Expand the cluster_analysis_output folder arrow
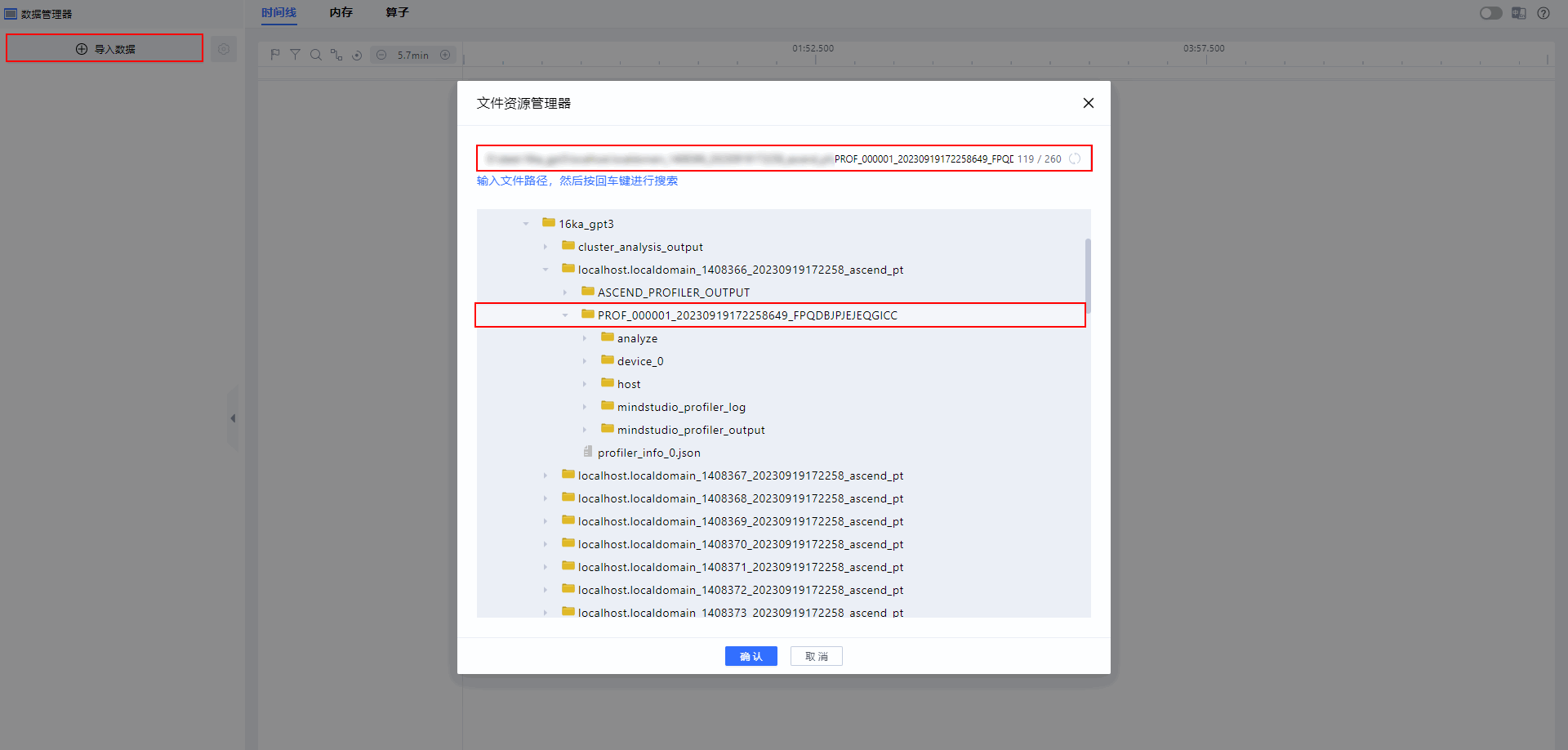Screen dimensions: 1568x750 coord(546,247)
